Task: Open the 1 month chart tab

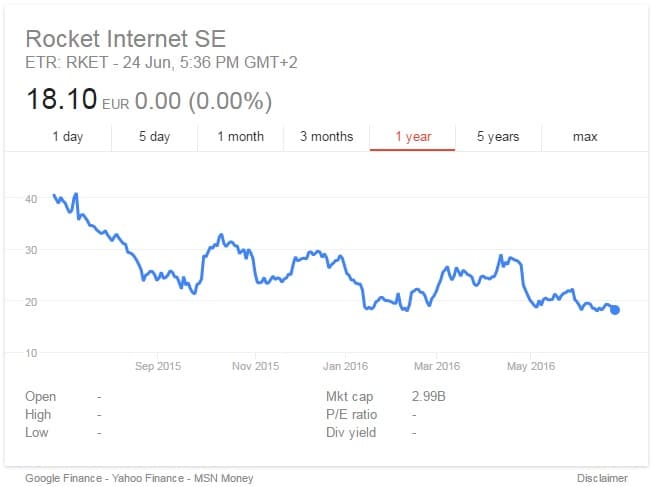Action: pyautogui.click(x=241, y=137)
